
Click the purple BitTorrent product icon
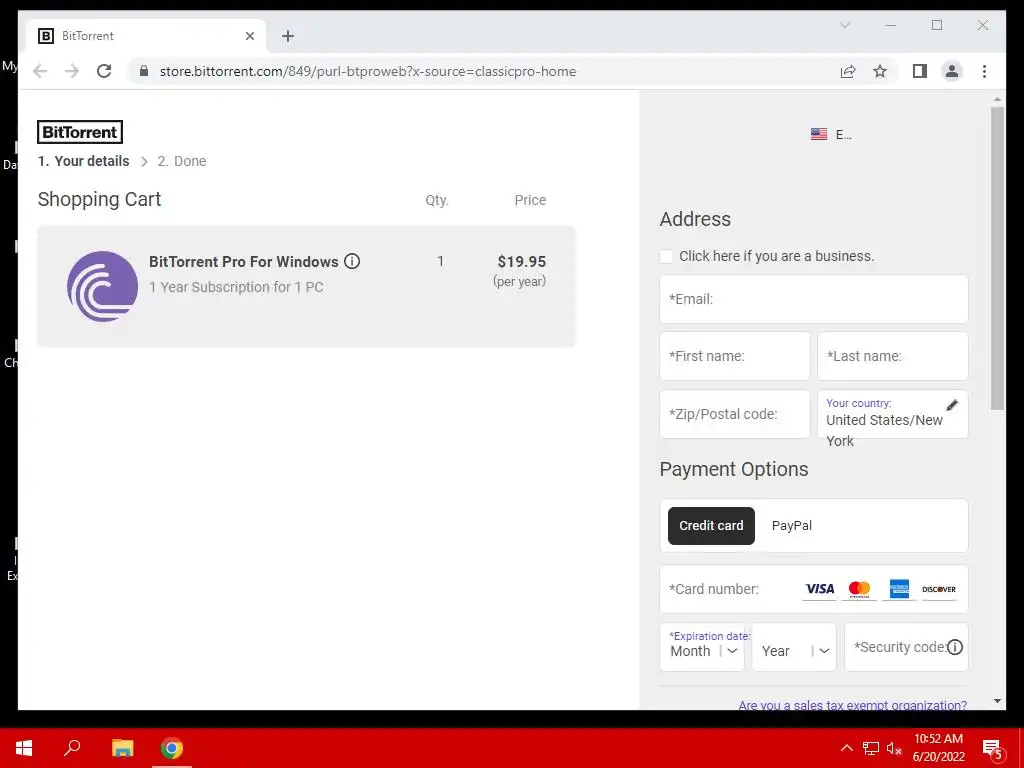pyautogui.click(x=103, y=286)
